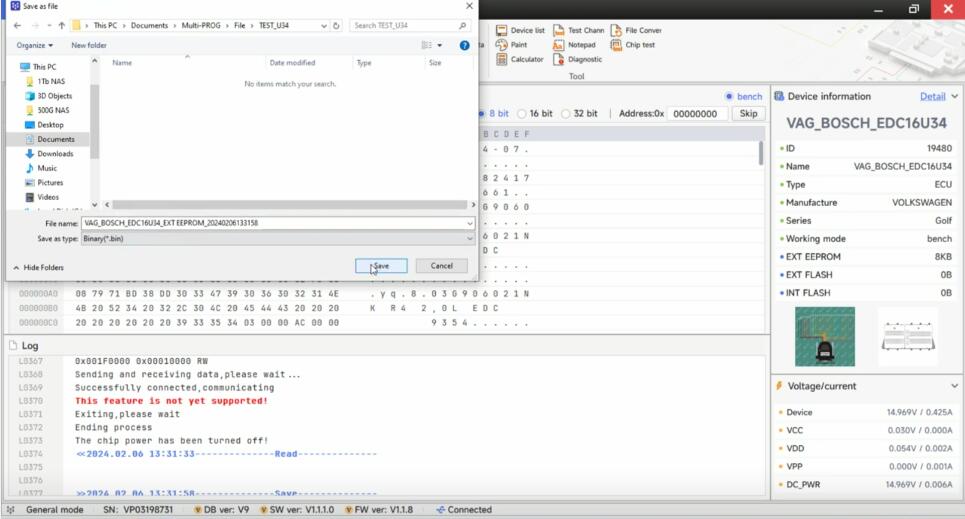Launch Notepad from the Tool group
Image resolution: width=965 pixels, height=519 pixels.
pos(575,45)
